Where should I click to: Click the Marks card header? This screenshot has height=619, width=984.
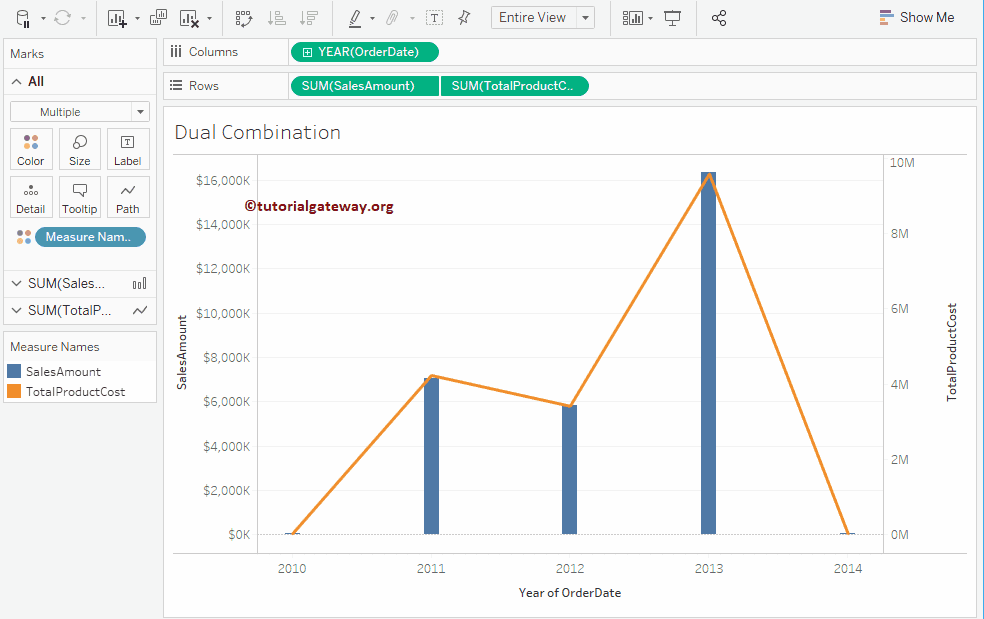[x=27, y=54]
